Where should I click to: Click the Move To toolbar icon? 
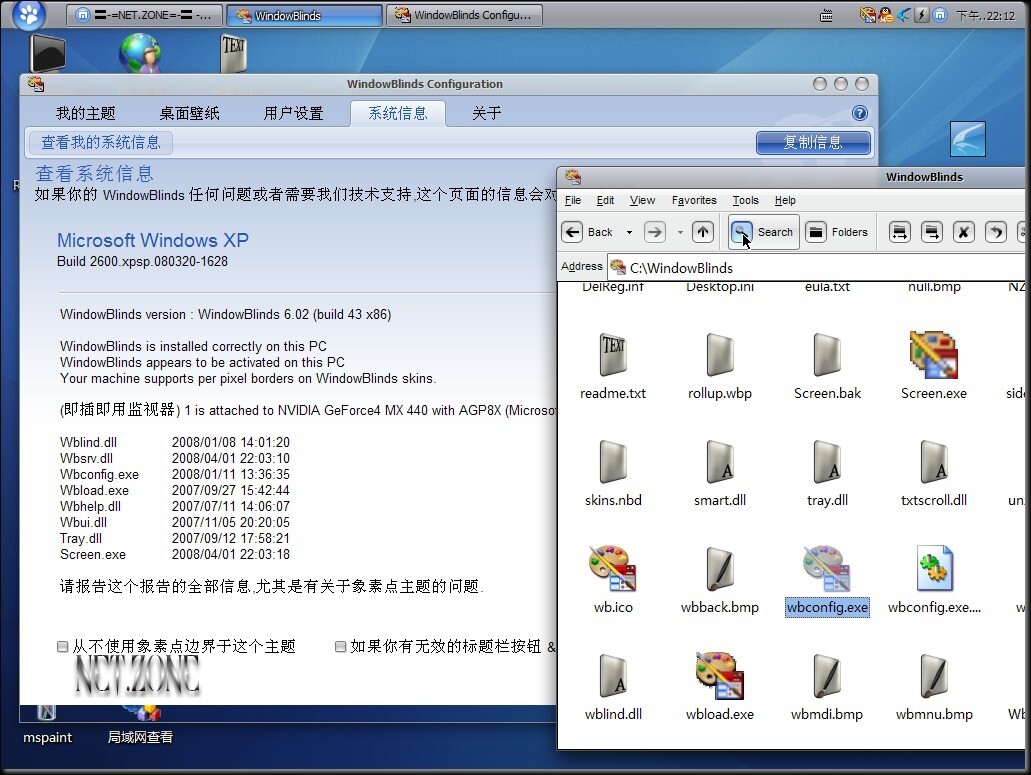click(x=899, y=232)
